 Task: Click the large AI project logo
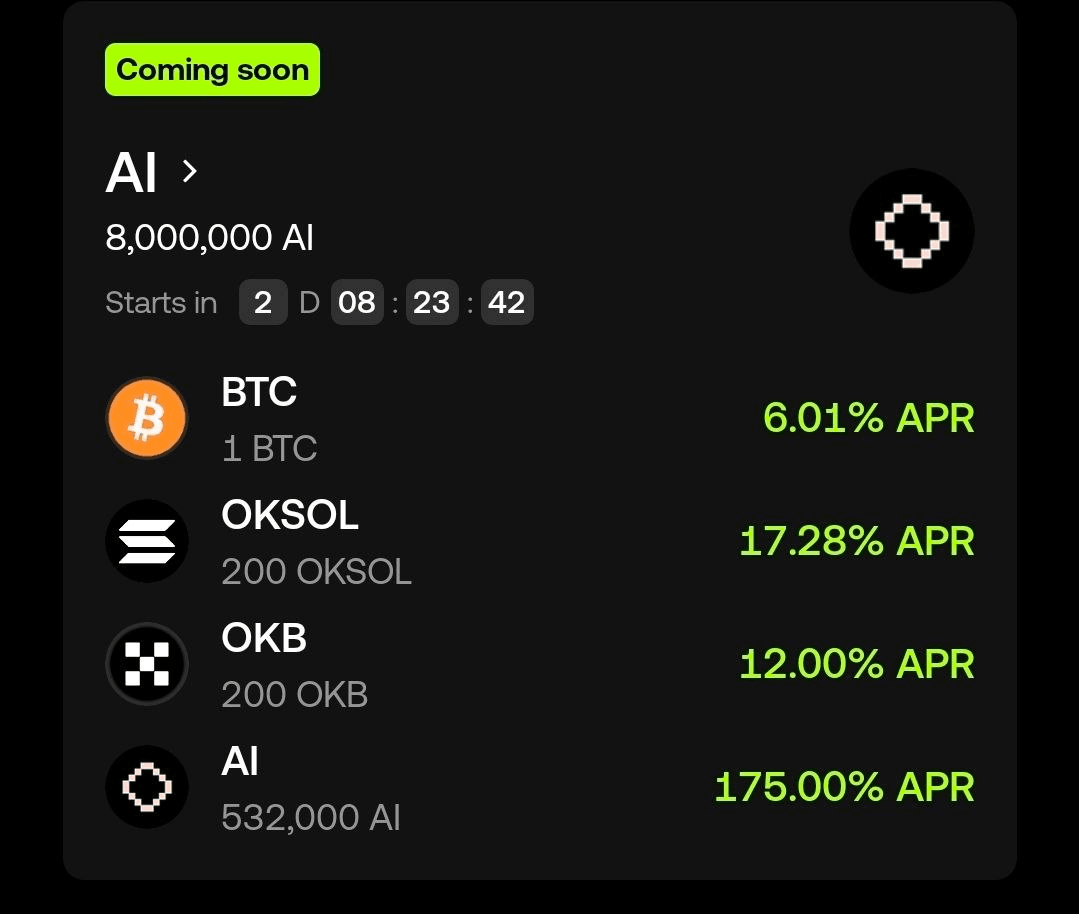(x=912, y=231)
